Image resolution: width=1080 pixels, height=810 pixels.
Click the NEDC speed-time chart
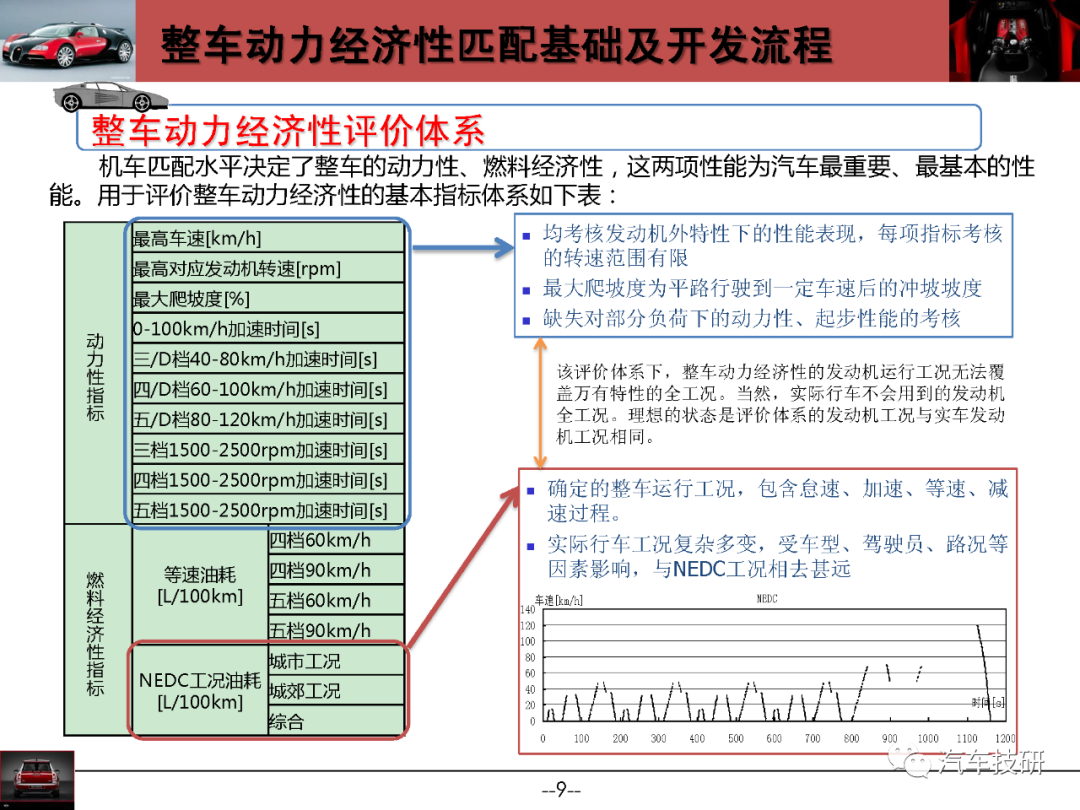coord(767,668)
